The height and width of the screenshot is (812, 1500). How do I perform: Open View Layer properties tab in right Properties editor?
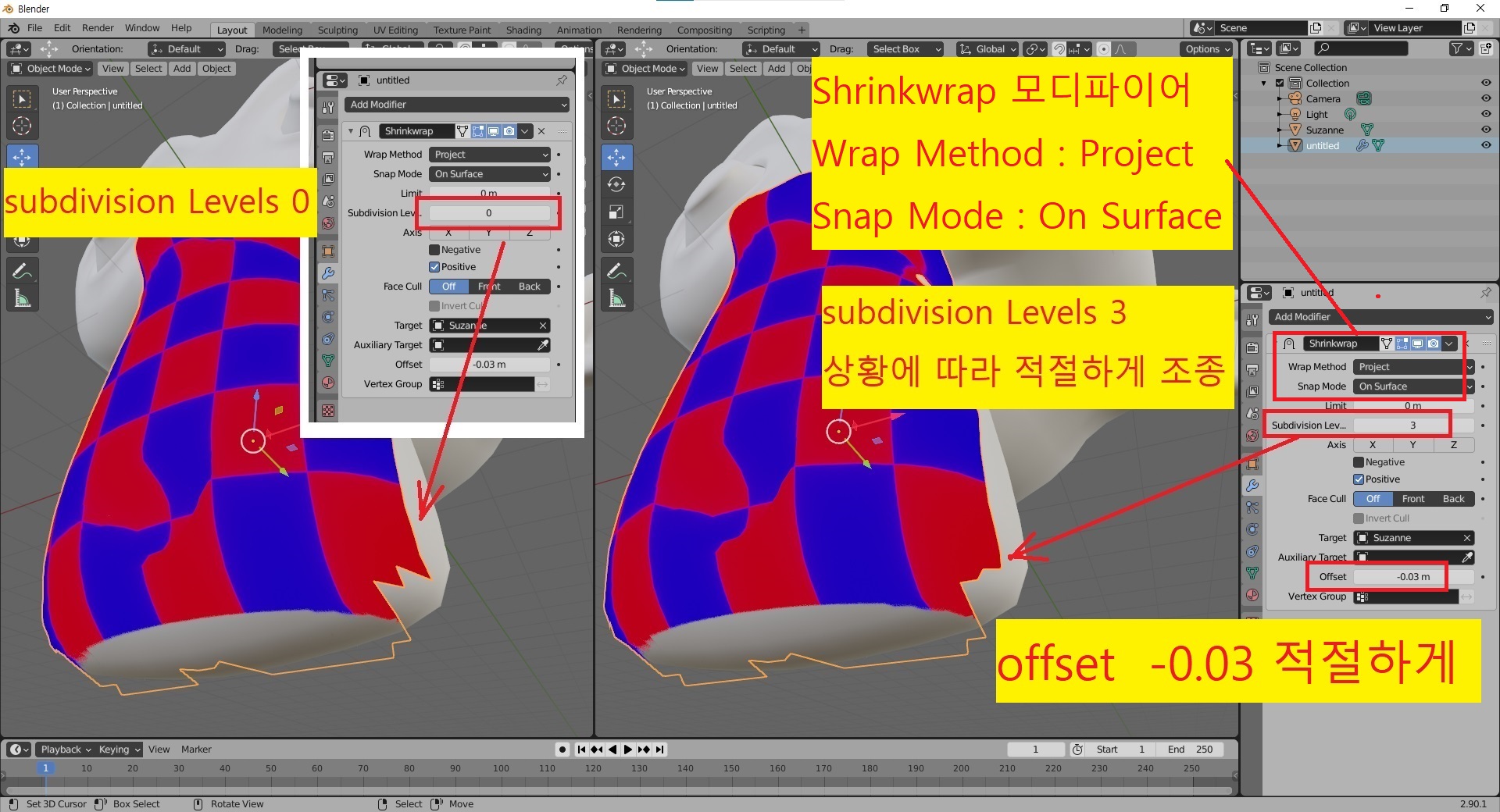[x=1252, y=392]
